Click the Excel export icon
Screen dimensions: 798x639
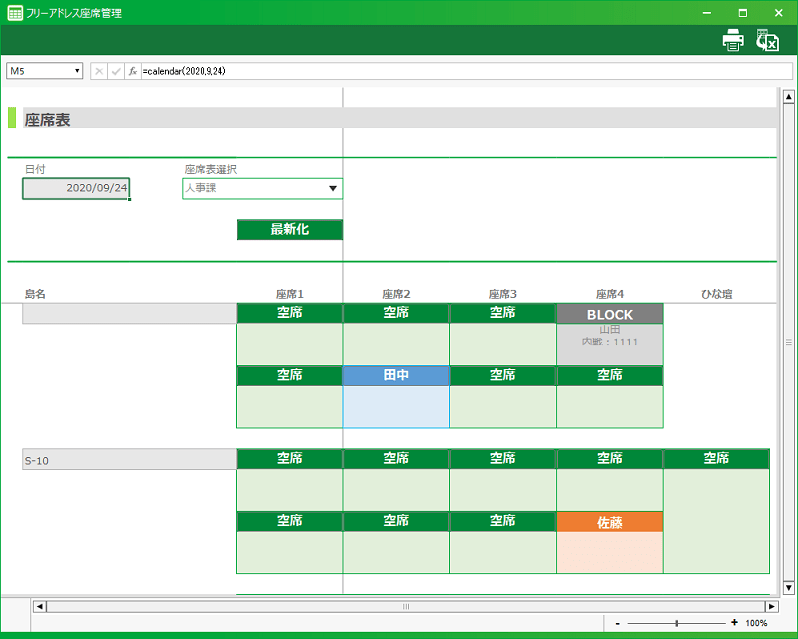pos(767,40)
